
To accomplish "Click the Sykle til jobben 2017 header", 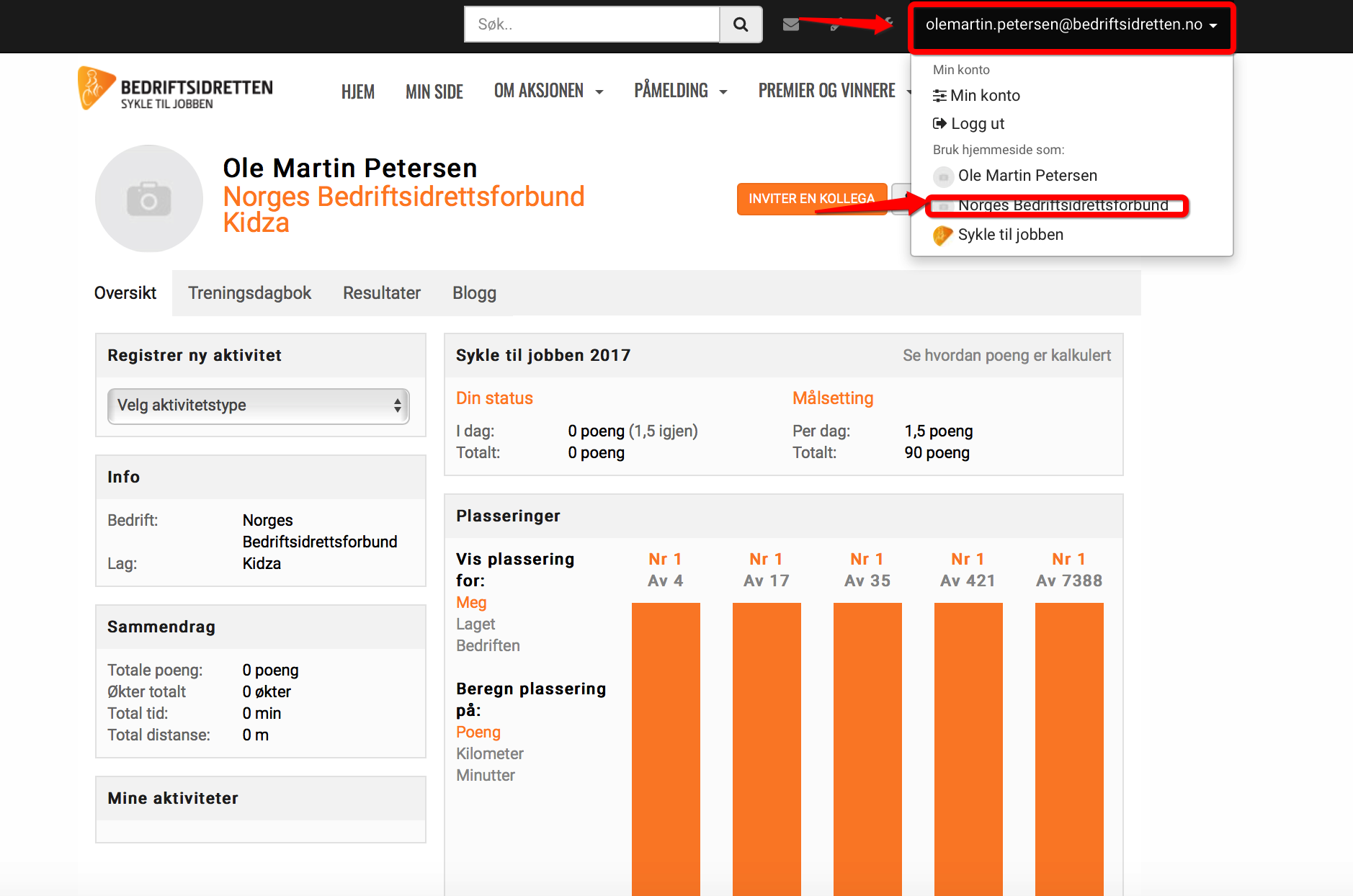I will pos(543,356).
